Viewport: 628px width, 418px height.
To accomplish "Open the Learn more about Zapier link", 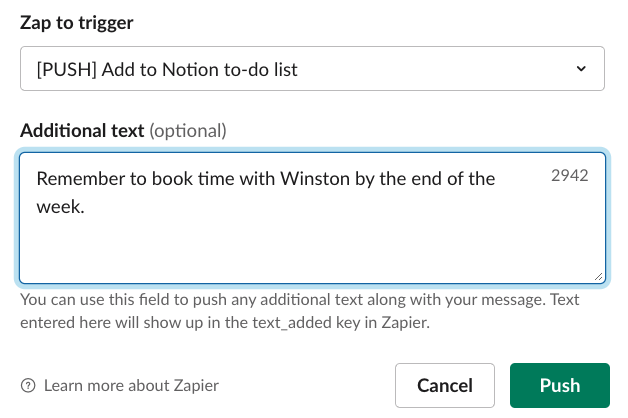I will 131,385.
